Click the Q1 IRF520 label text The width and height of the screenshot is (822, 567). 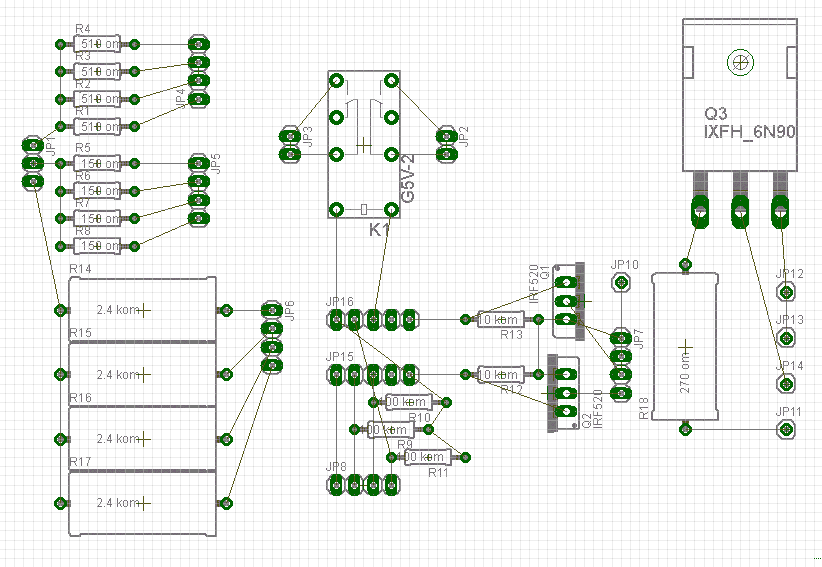539,284
